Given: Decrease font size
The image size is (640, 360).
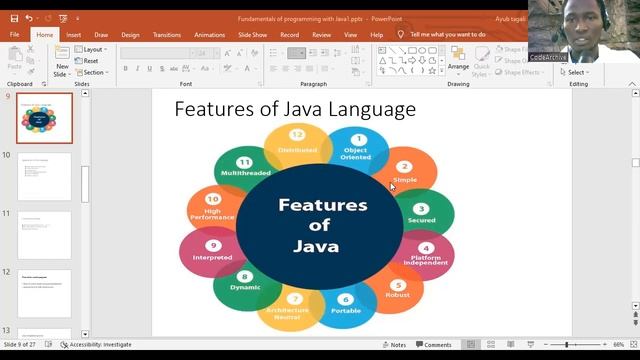Looking at the screenshot, I should [x=240, y=53].
